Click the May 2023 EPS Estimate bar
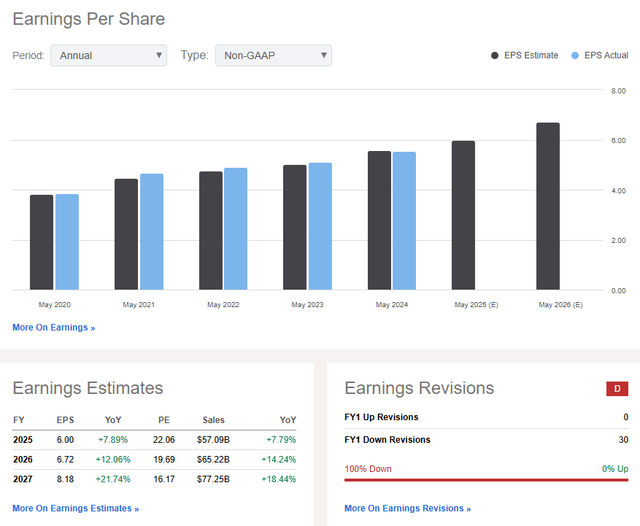The width and height of the screenshot is (640, 526). pos(294,227)
